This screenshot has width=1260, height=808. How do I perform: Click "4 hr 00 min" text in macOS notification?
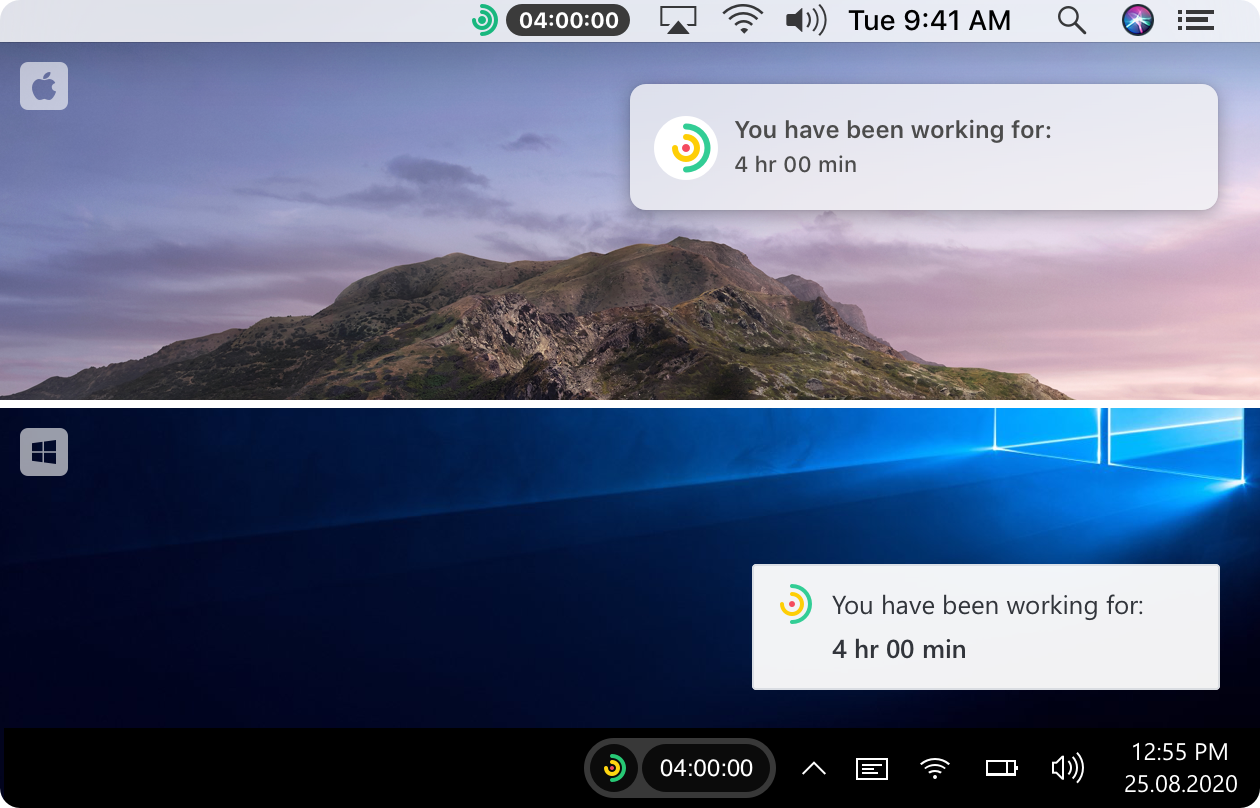point(796,164)
